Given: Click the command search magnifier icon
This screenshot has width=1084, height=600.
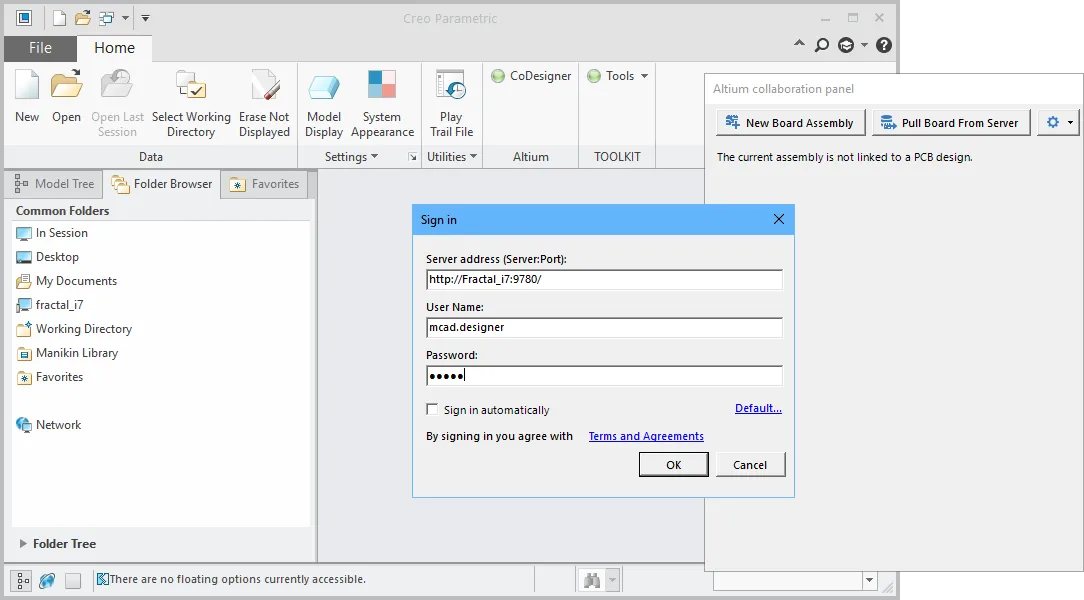Looking at the screenshot, I should (821, 46).
